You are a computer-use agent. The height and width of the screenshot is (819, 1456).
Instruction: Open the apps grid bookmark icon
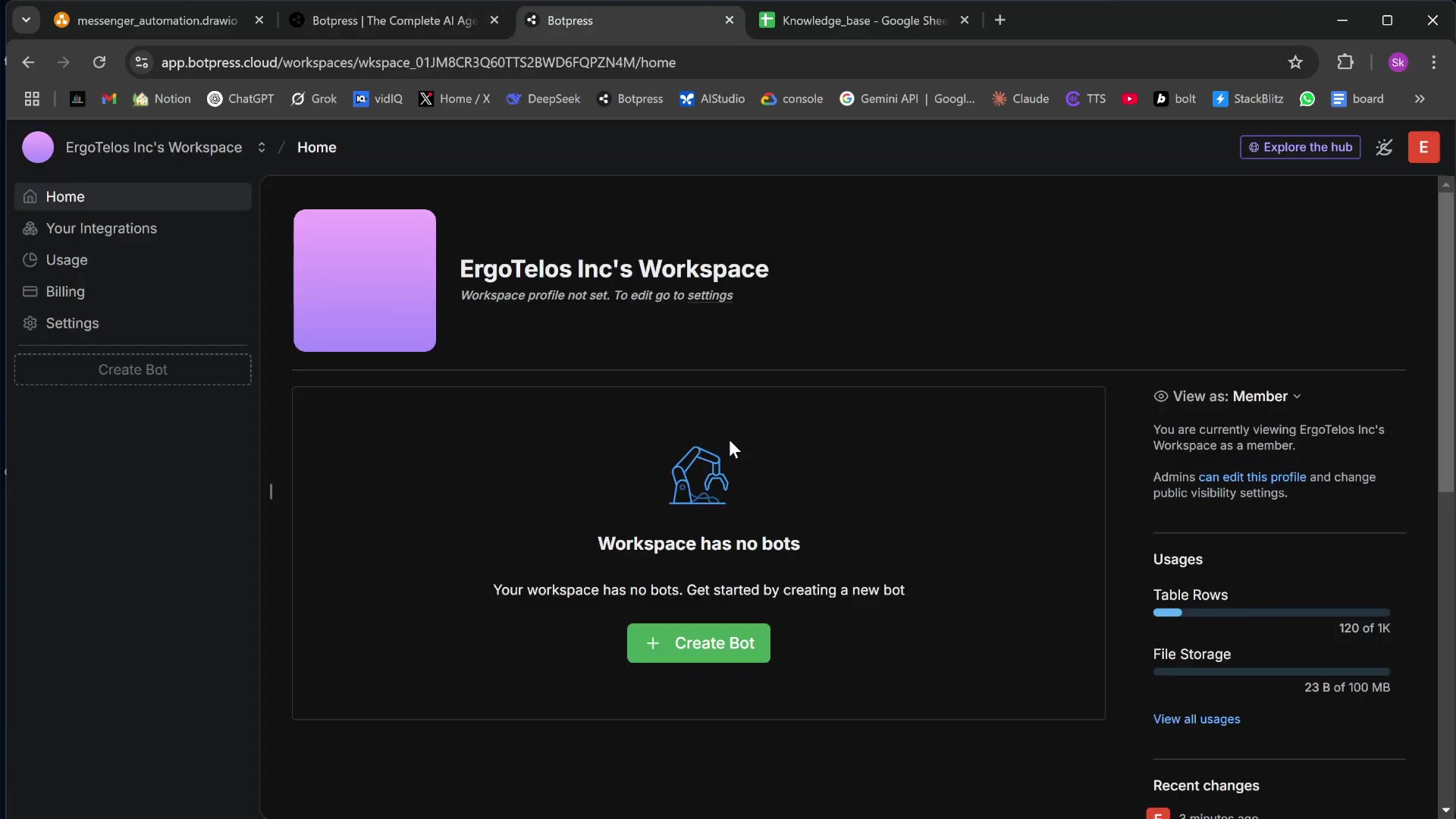click(x=32, y=99)
